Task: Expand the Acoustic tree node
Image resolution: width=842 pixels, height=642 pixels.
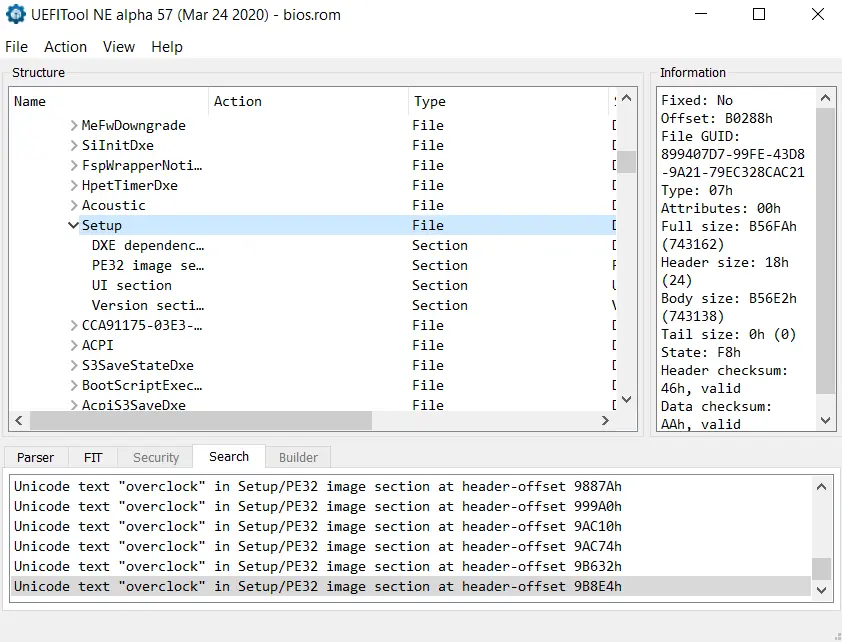Action: 74,205
